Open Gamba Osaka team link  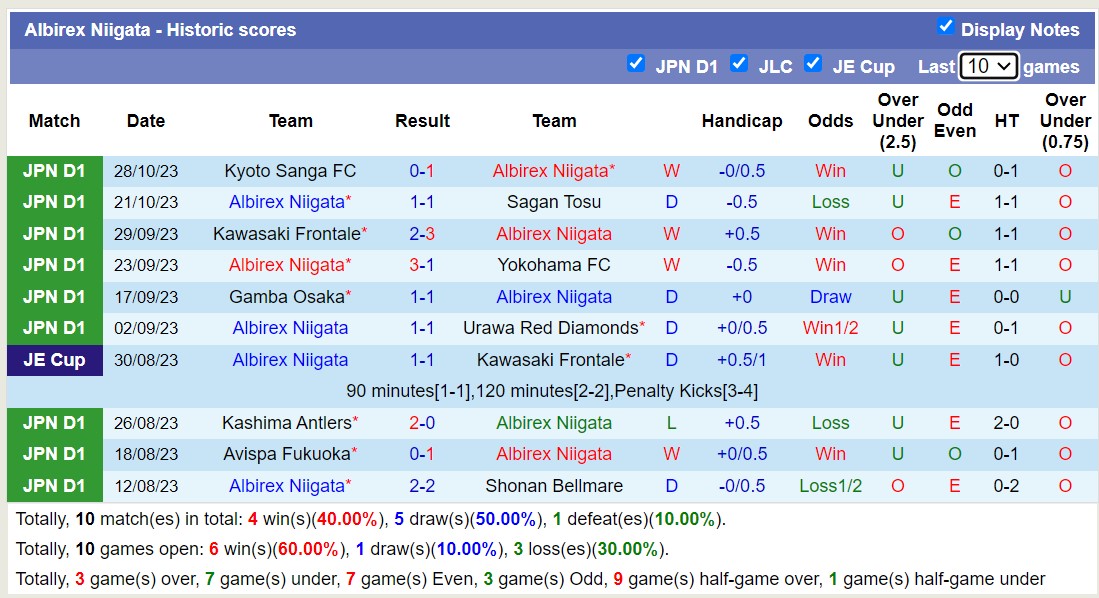tap(286, 297)
